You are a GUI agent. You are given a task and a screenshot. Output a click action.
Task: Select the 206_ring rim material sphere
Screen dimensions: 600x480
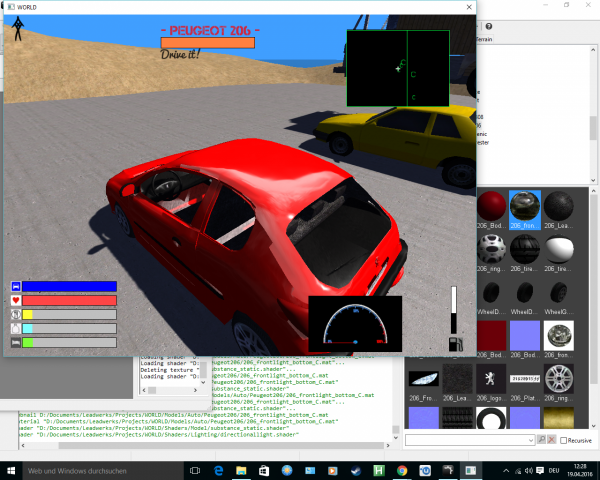point(491,249)
